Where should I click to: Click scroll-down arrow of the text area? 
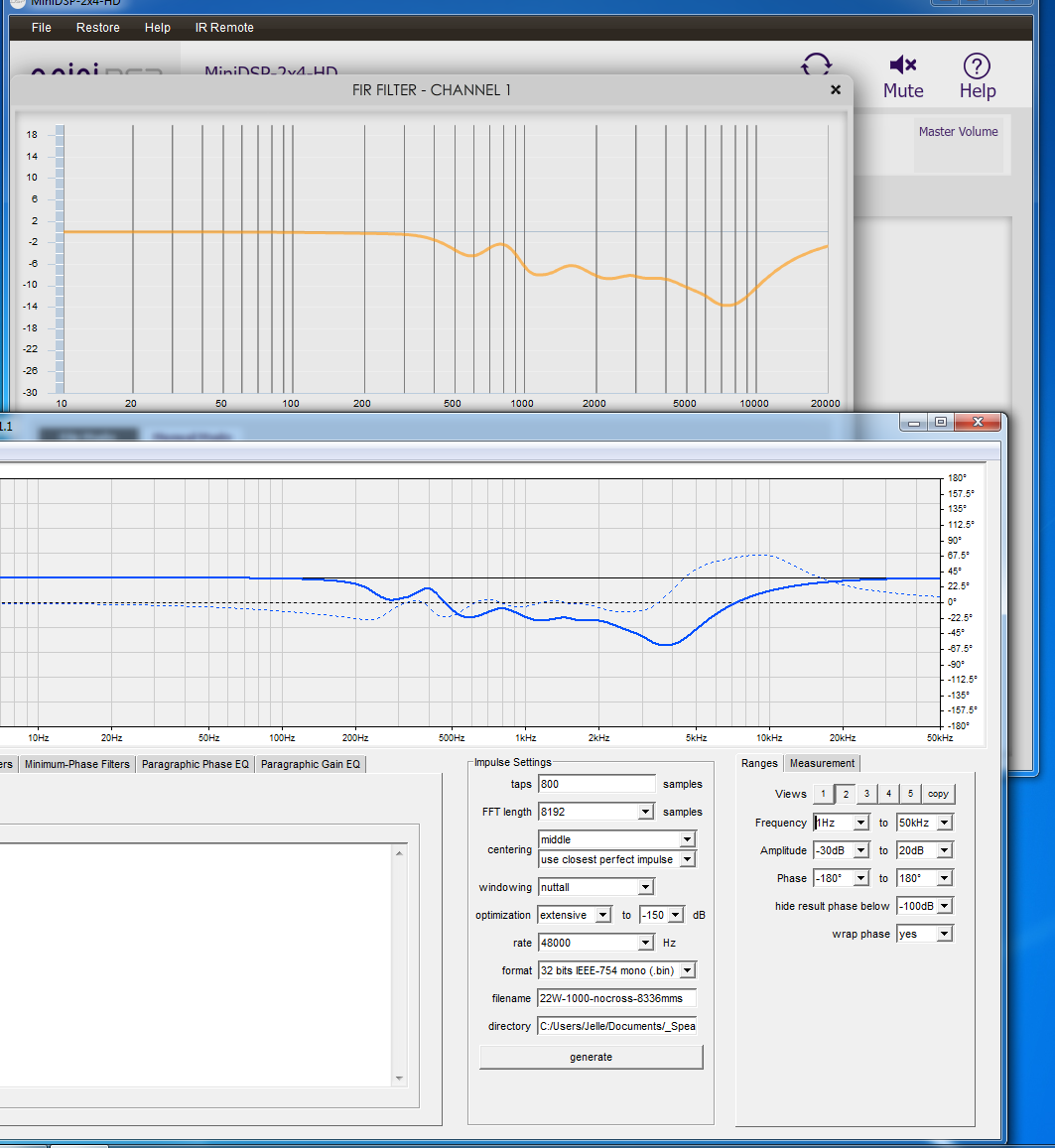pyautogui.click(x=399, y=1078)
